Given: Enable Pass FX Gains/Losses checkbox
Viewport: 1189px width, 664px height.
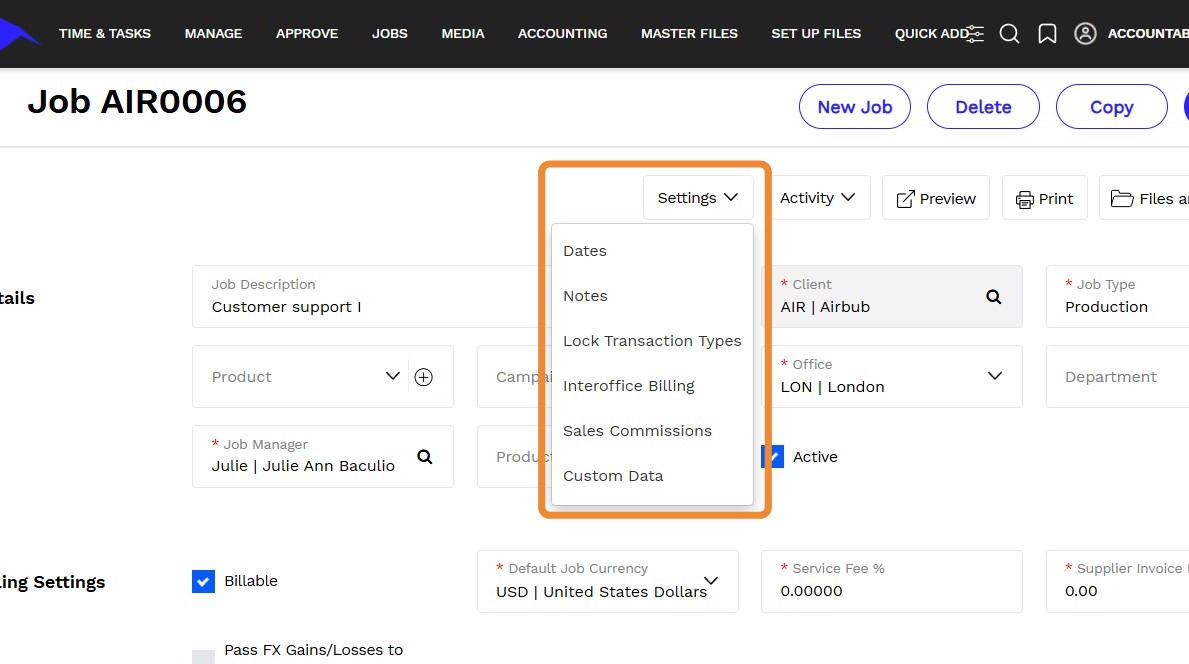Looking at the screenshot, I should pyautogui.click(x=203, y=656).
